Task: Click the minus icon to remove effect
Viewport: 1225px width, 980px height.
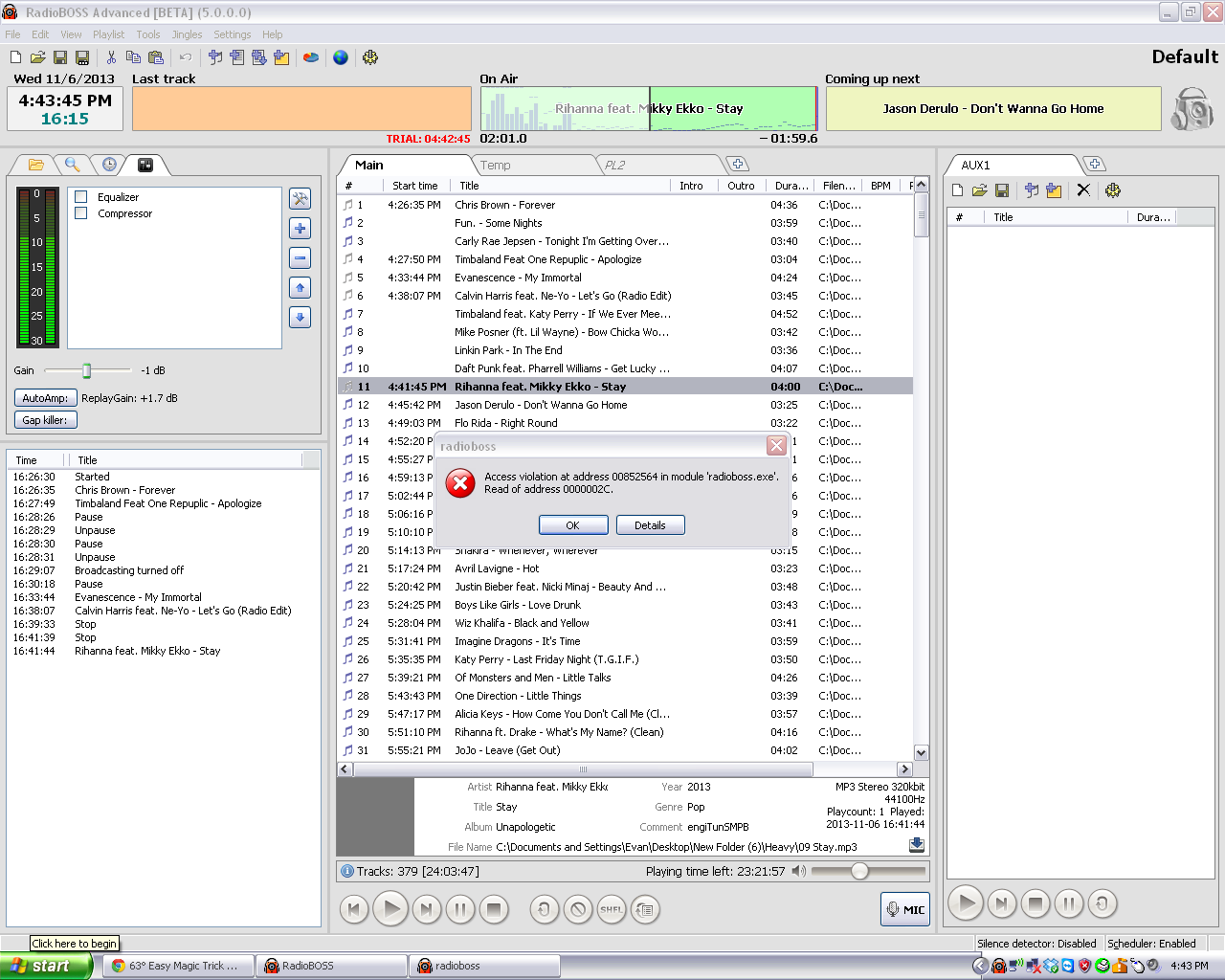Action: pos(300,258)
